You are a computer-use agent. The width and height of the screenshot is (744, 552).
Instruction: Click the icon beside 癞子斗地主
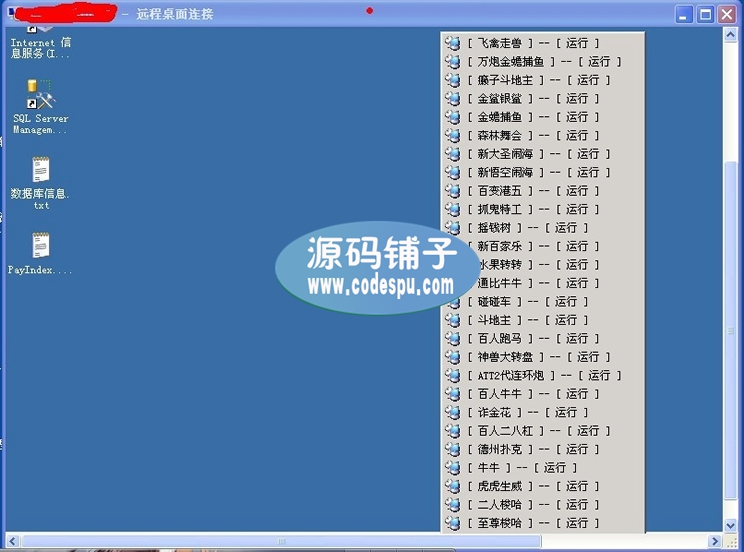[x=453, y=80]
